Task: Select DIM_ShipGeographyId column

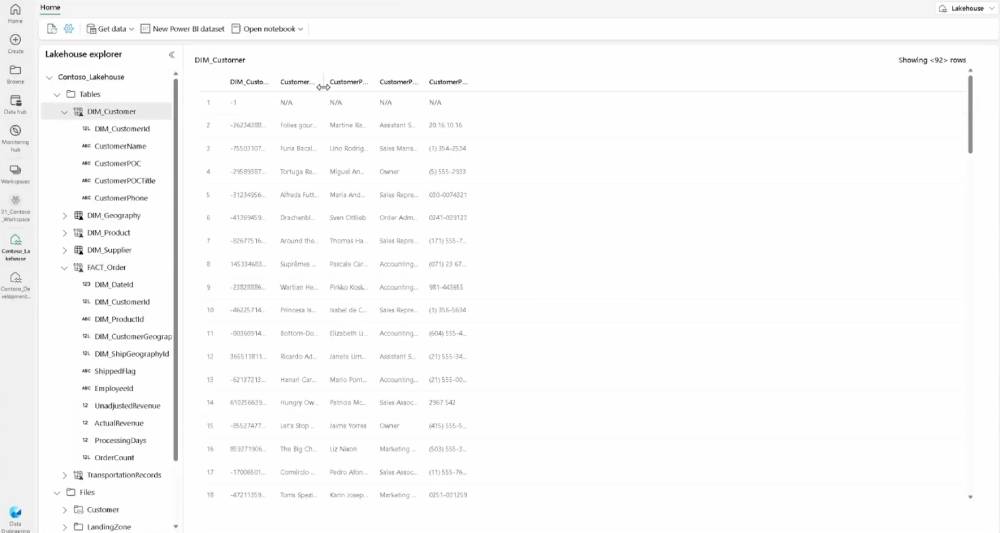Action: pos(131,353)
